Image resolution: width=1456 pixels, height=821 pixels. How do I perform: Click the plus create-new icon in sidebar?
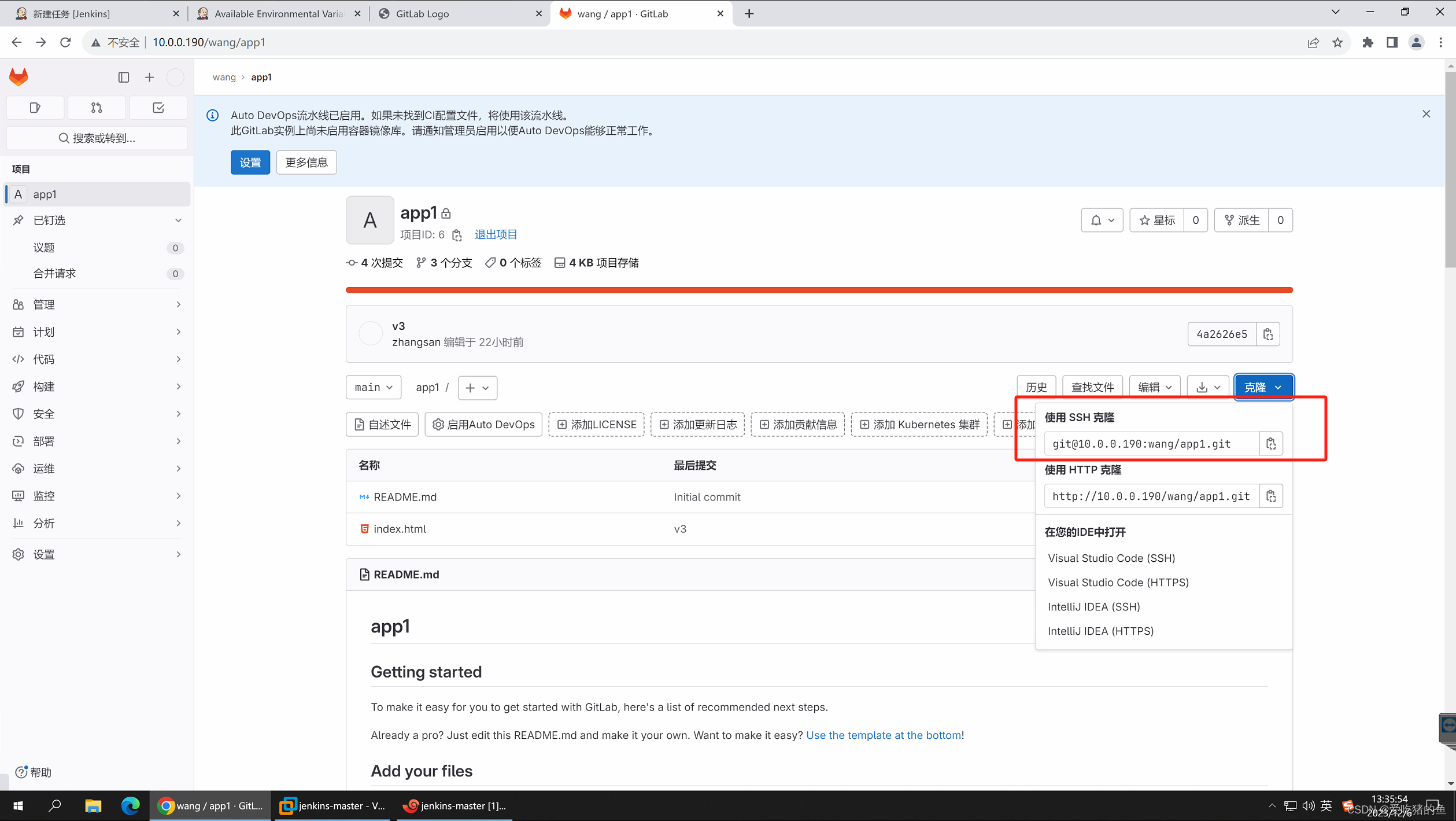150,77
